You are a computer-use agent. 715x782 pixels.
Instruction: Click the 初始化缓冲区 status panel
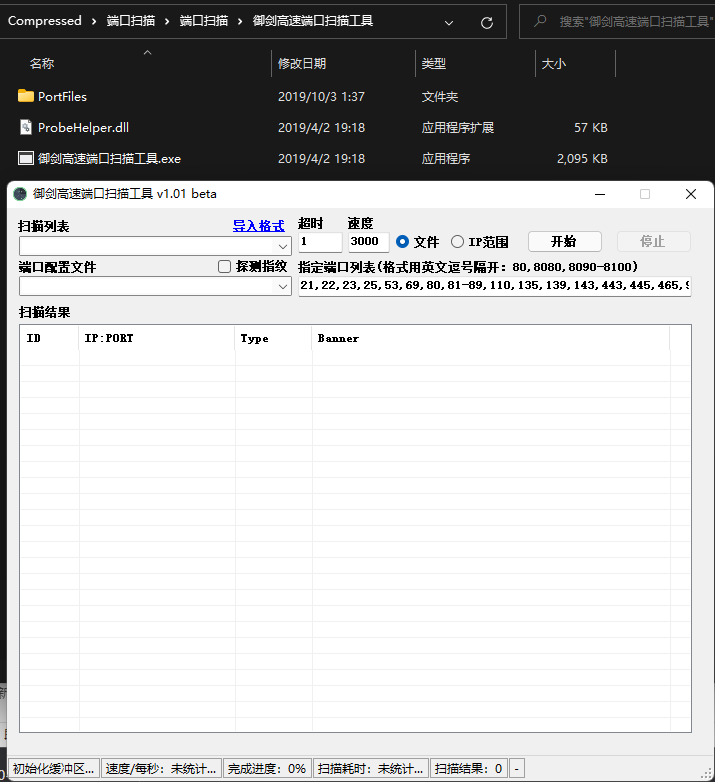pos(53,769)
